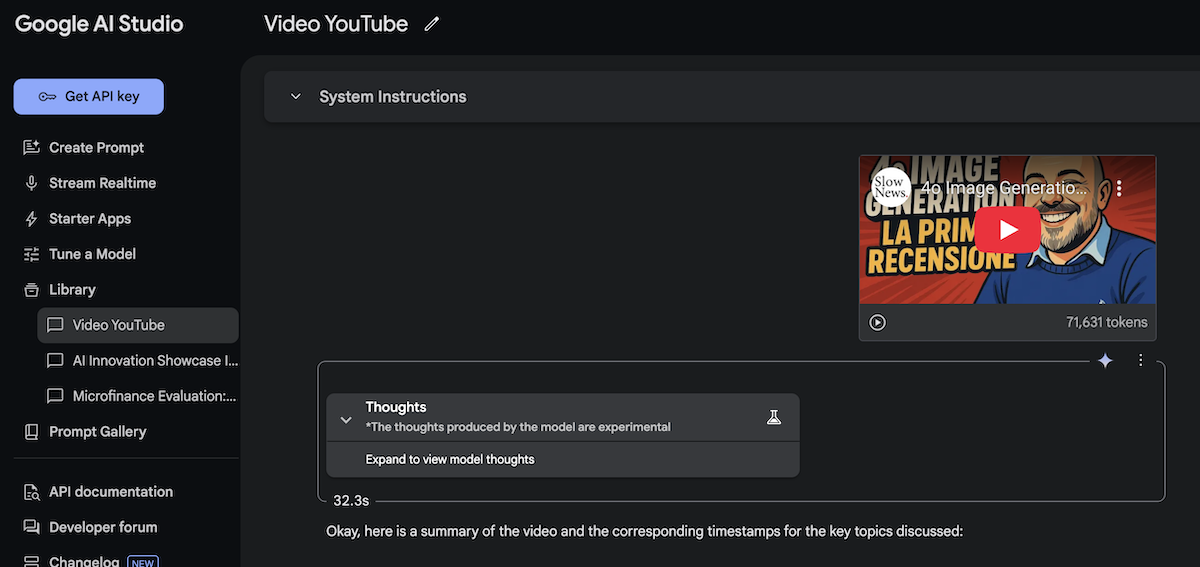The height and width of the screenshot is (567, 1200).
Task: Click the Slow News channel logo
Action: [889, 187]
